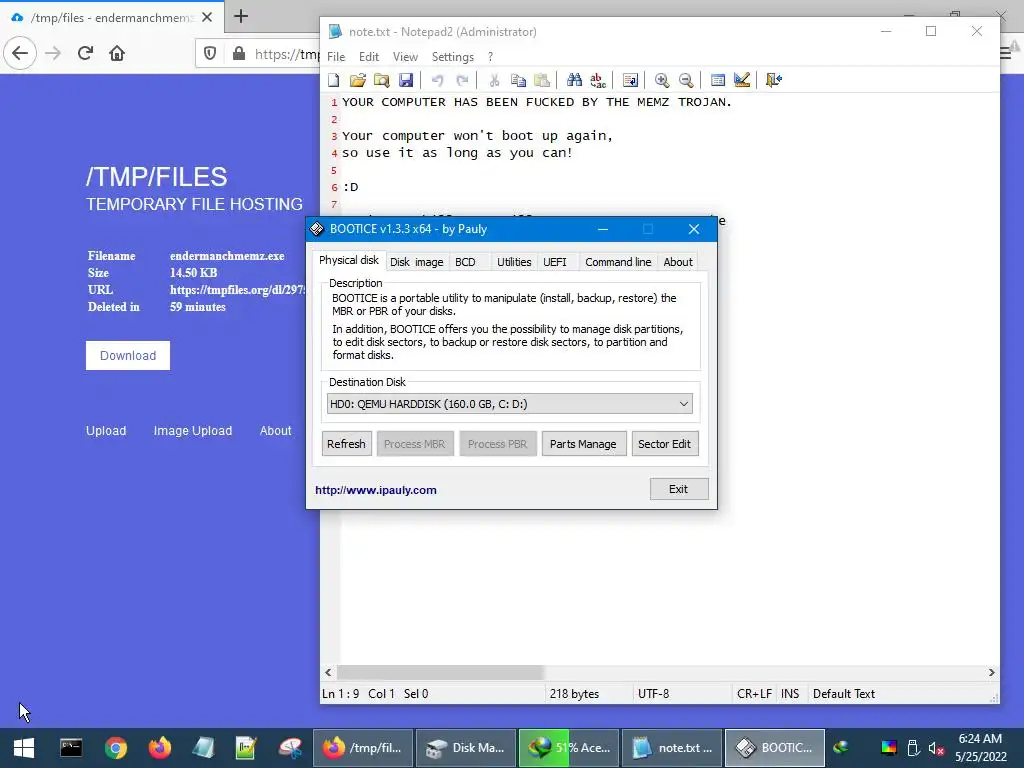Switch to Disk image tab in BOOTICE

417,262
